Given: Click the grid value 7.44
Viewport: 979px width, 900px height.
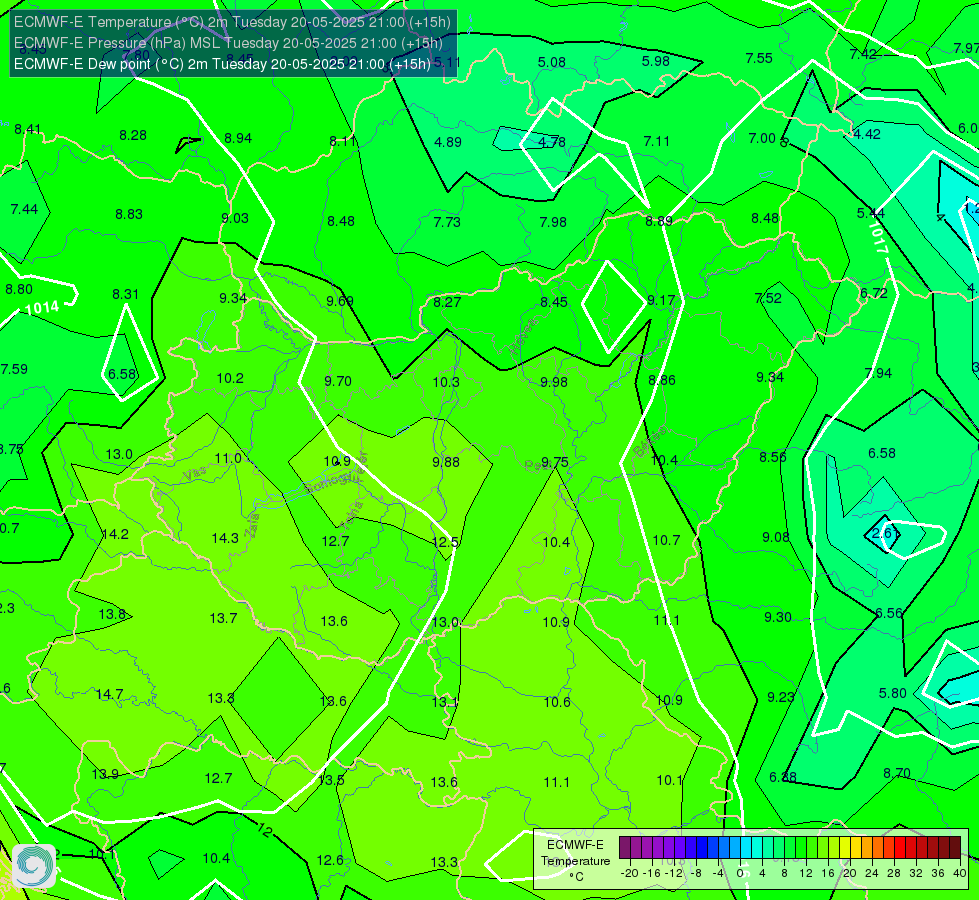Looking at the screenshot, I should (x=24, y=209).
